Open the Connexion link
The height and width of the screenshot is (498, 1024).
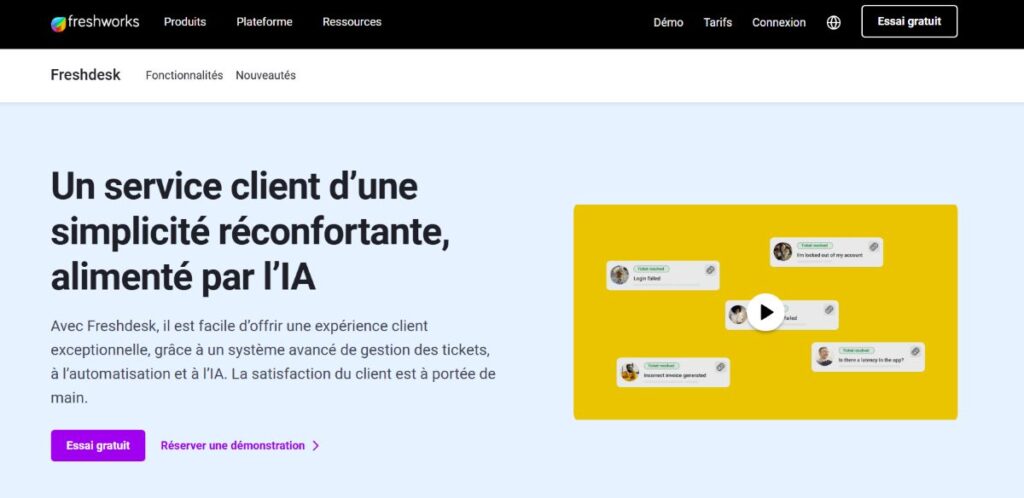[x=779, y=22]
